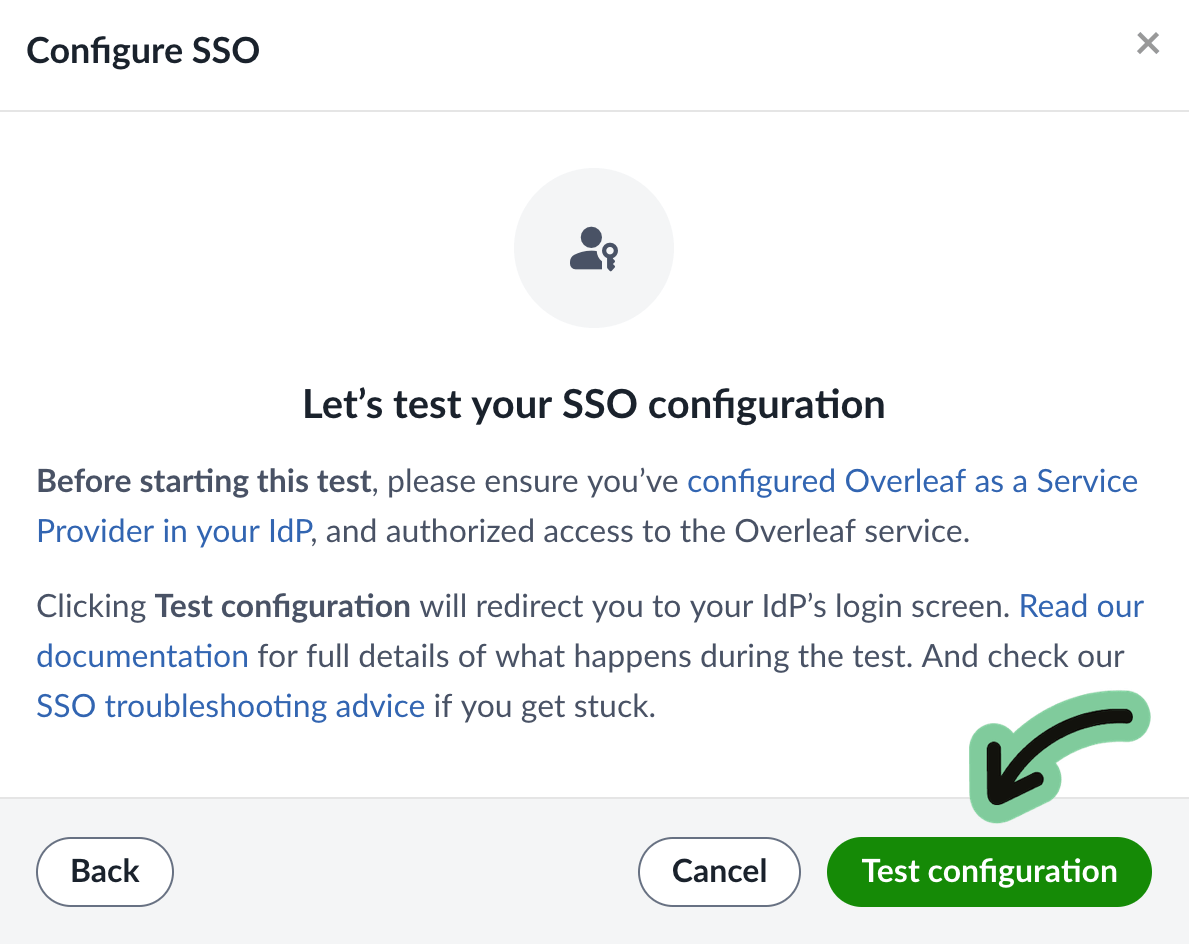Screen dimensions: 1189x944
Task: Cancel the SSO configuration
Action: 719,871
